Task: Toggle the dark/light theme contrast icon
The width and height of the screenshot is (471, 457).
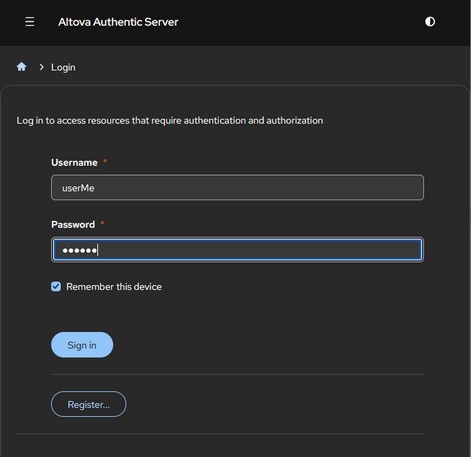Action: (x=430, y=22)
